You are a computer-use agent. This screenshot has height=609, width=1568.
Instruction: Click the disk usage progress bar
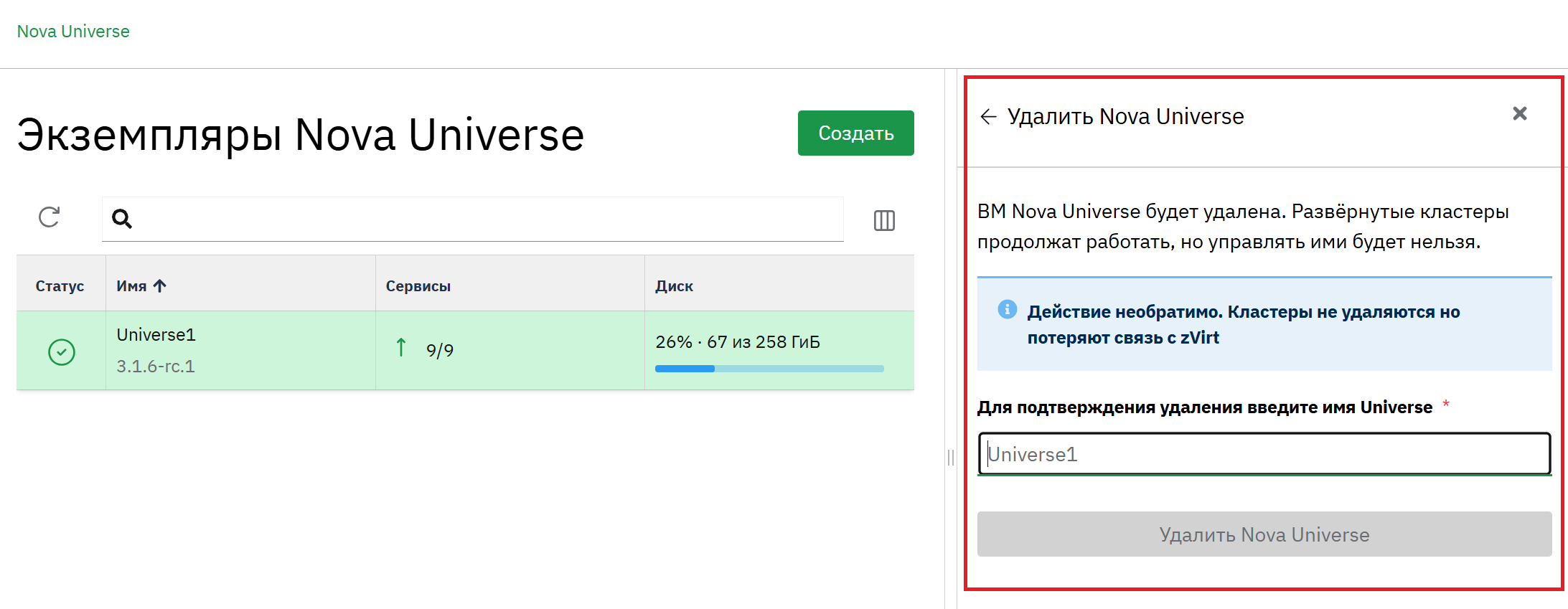pyautogui.click(x=769, y=369)
